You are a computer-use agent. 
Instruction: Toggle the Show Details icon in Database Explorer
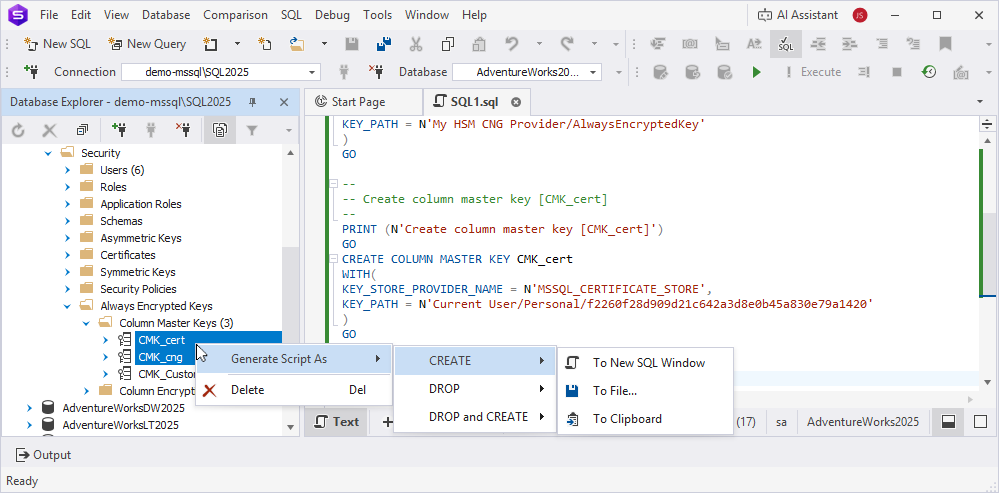click(x=220, y=131)
